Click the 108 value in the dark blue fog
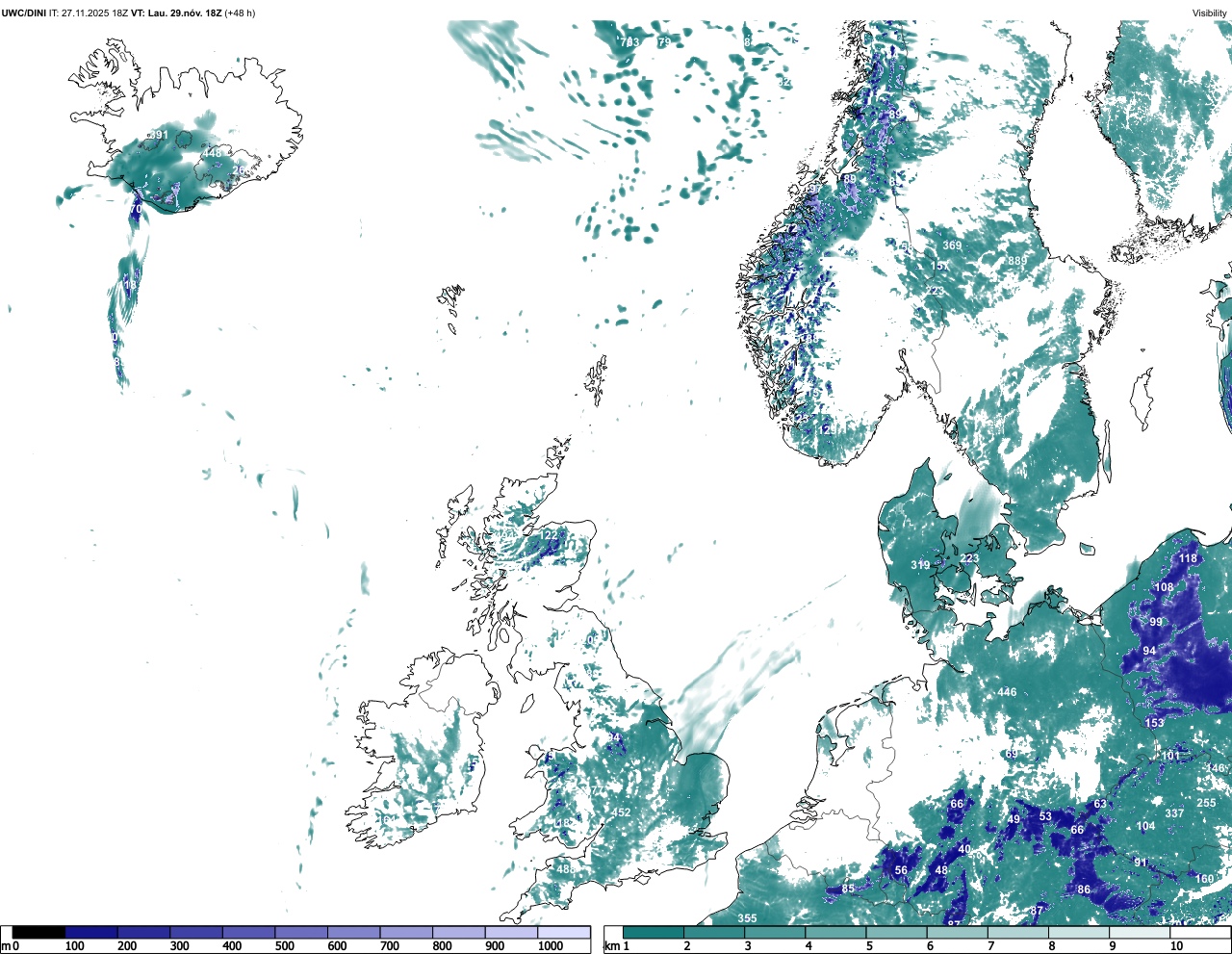Image resolution: width=1232 pixels, height=954 pixels. point(1165,587)
